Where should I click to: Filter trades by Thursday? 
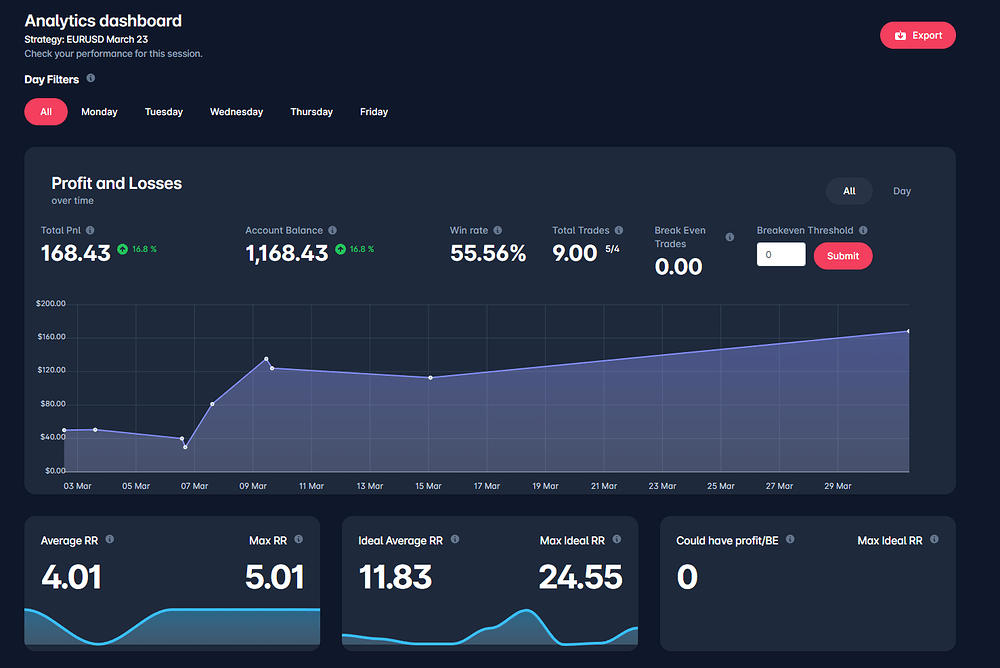pyautogui.click(x=312, y=112)
